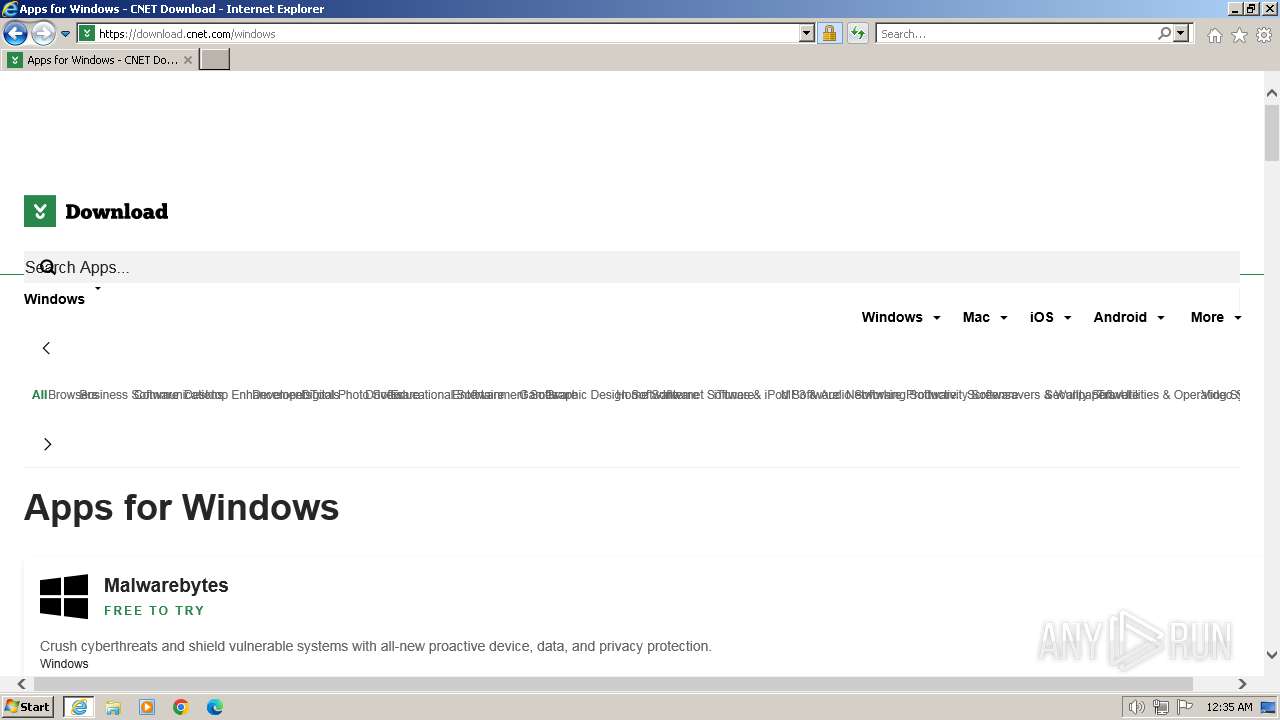Viewport: 1280px width, 720px height.
Task: Expand the More navigation menu
Action: pyautogui.click(x=1216, y=317)
